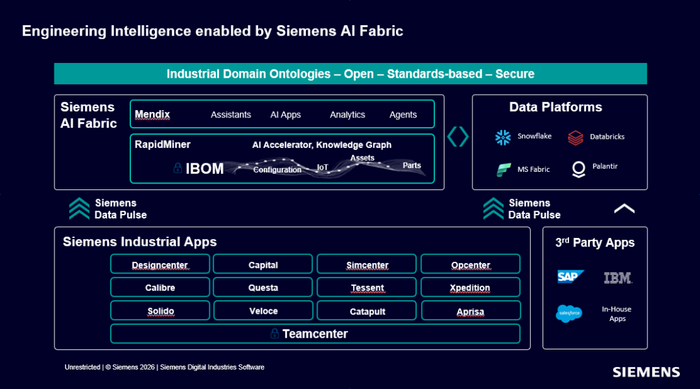This screenshot has height=389, width=700.
Task: Click the lock icon beside IBOM
Action: [177, 168]
